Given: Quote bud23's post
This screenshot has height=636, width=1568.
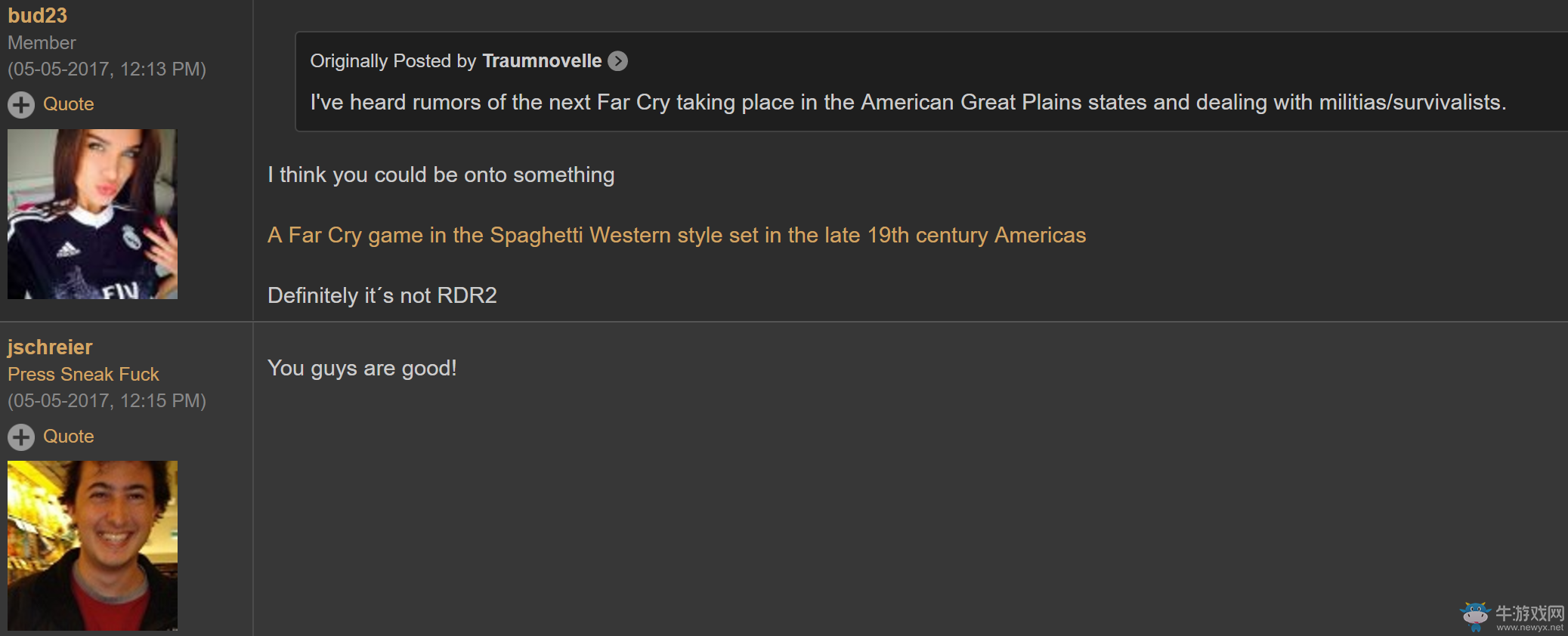Looking at the screenshot, I should pyautogui.click(x=68, y=104).
